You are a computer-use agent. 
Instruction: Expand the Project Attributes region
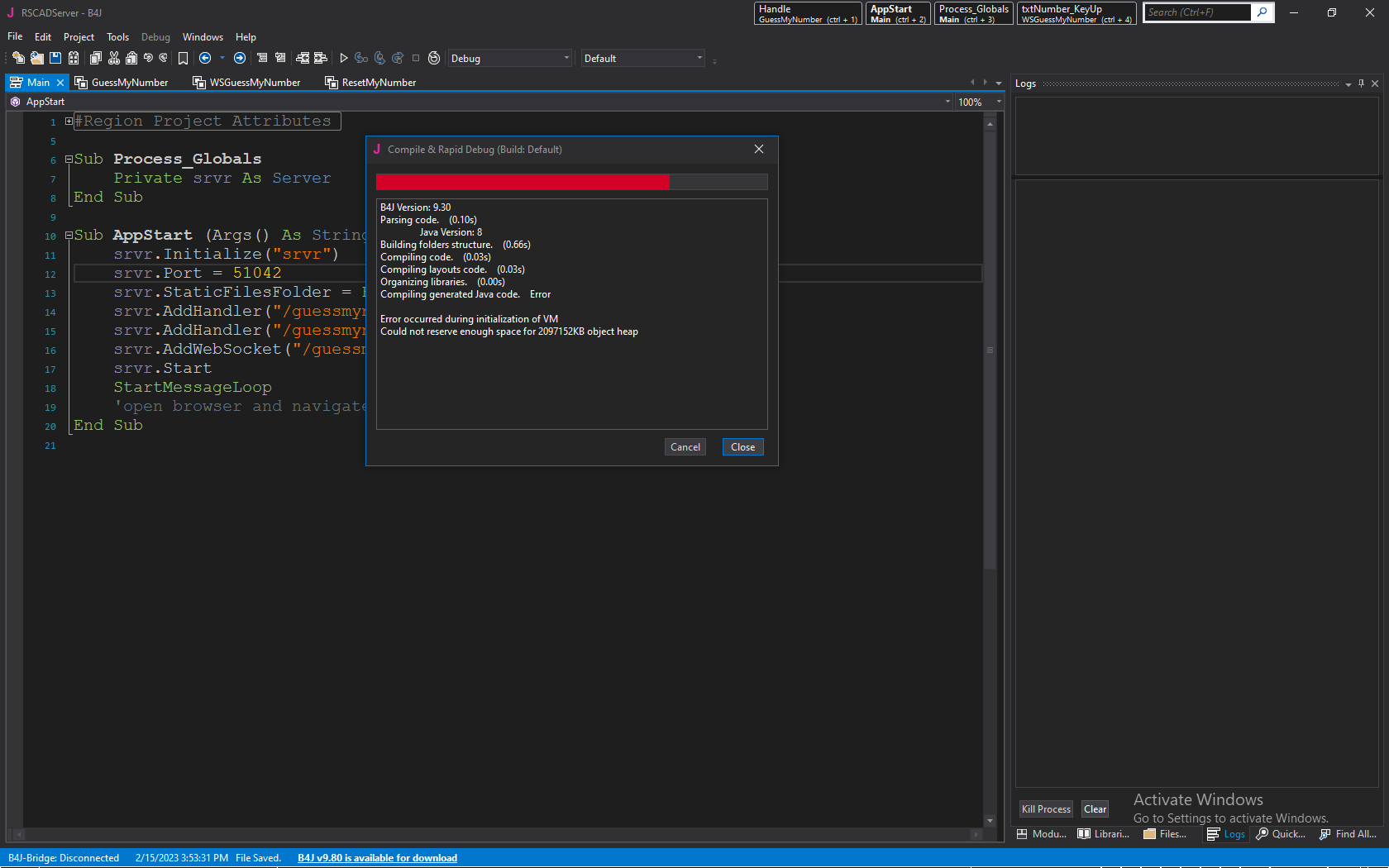click(69, 122)
